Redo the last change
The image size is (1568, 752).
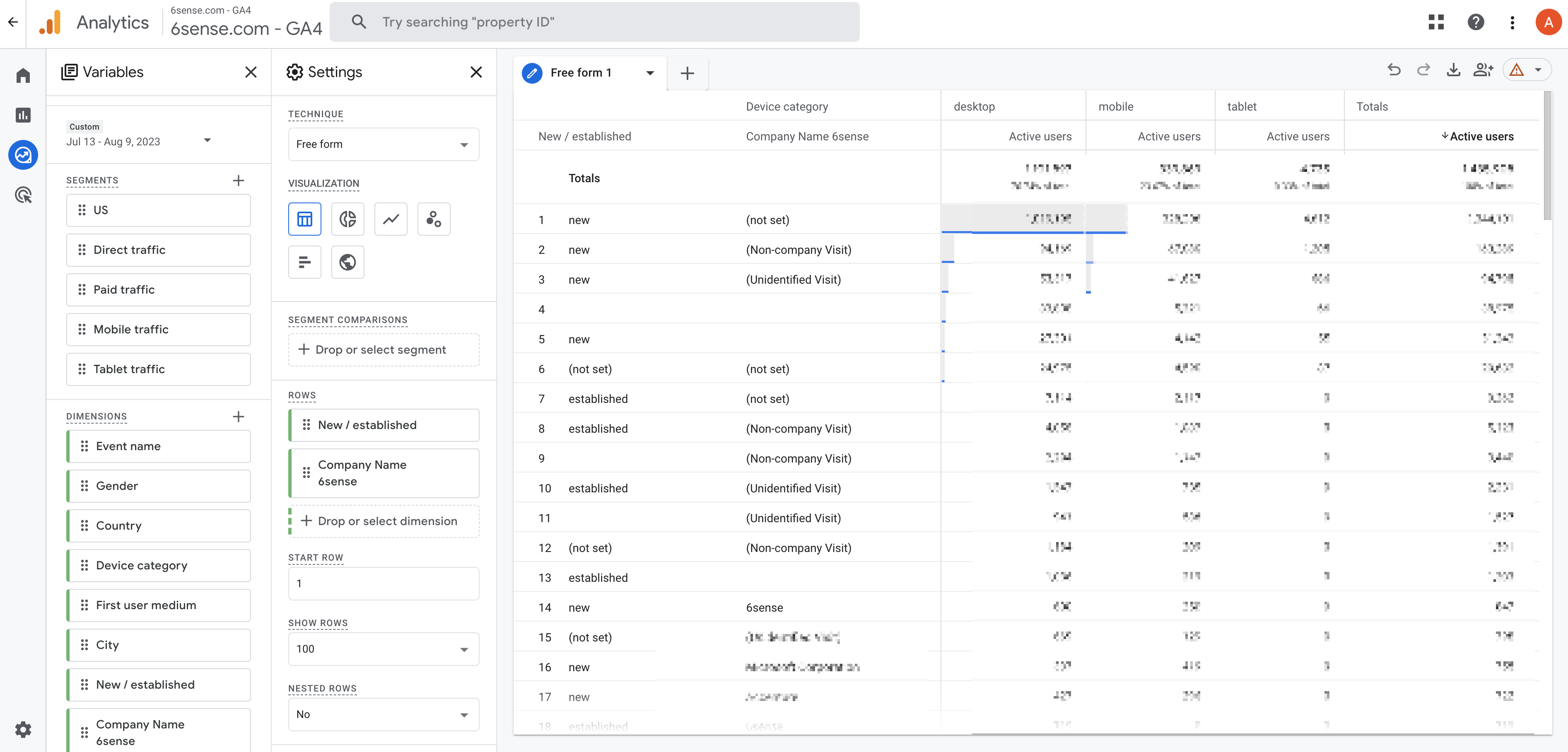[1423, 70]
